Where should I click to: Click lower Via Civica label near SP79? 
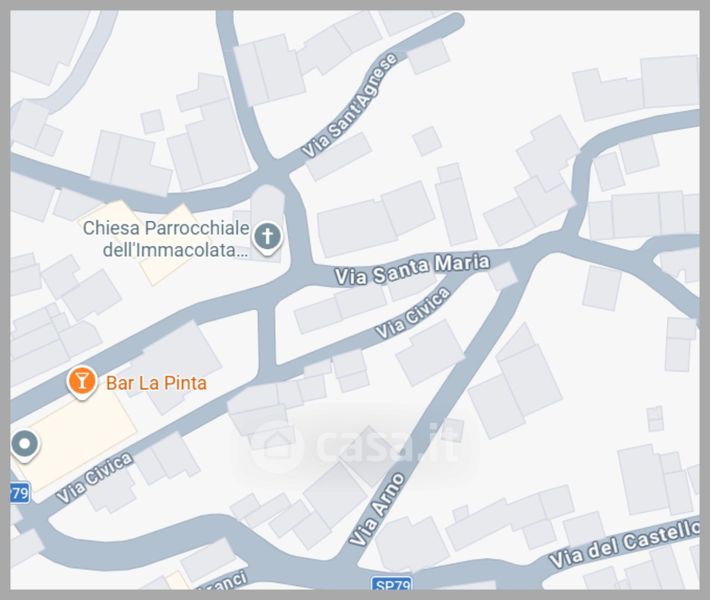(95, 478)
